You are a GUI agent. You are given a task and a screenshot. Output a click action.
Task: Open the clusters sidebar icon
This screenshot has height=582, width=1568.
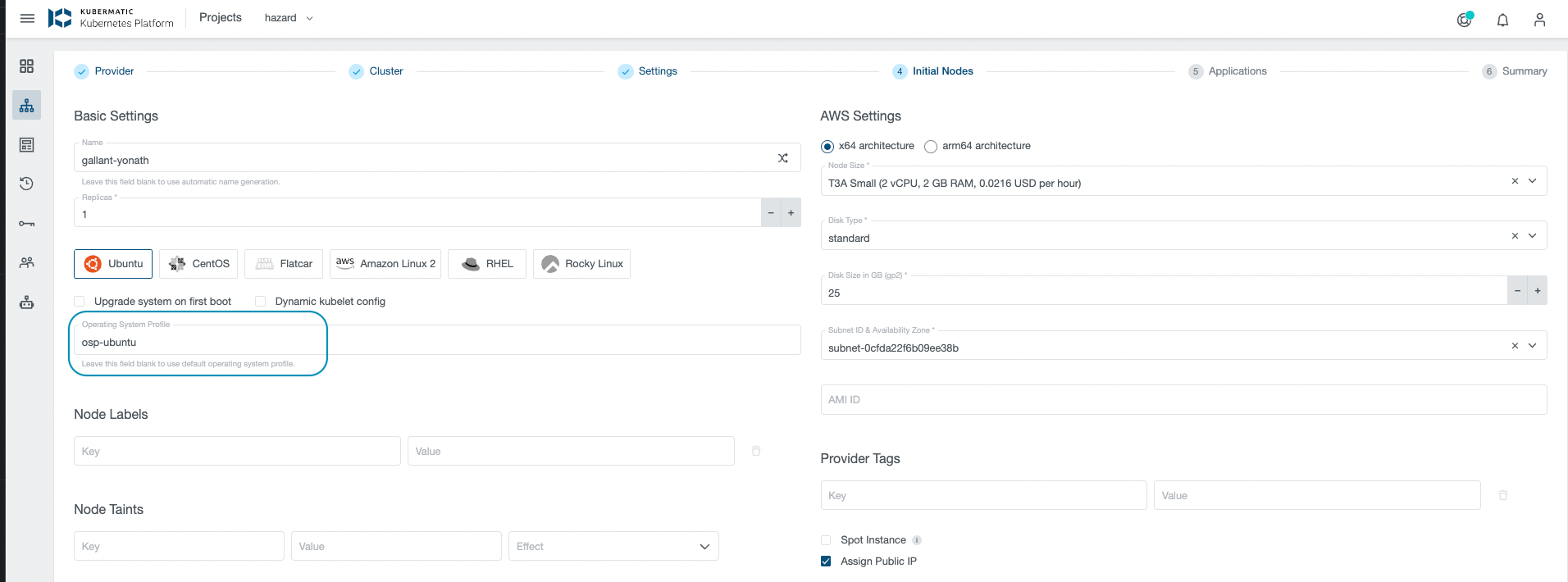pos(27,106)
